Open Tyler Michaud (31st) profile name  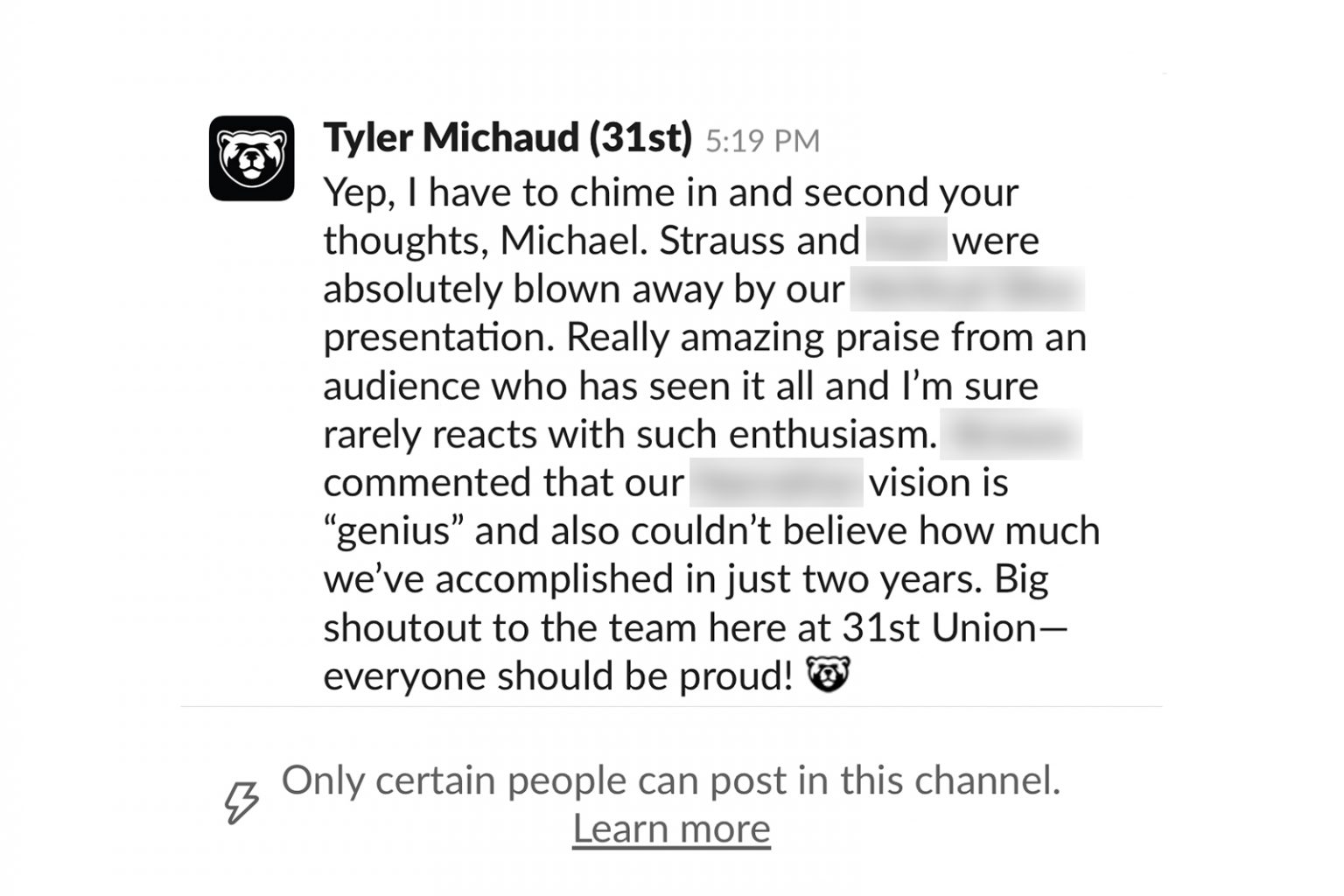pos(507,137)
